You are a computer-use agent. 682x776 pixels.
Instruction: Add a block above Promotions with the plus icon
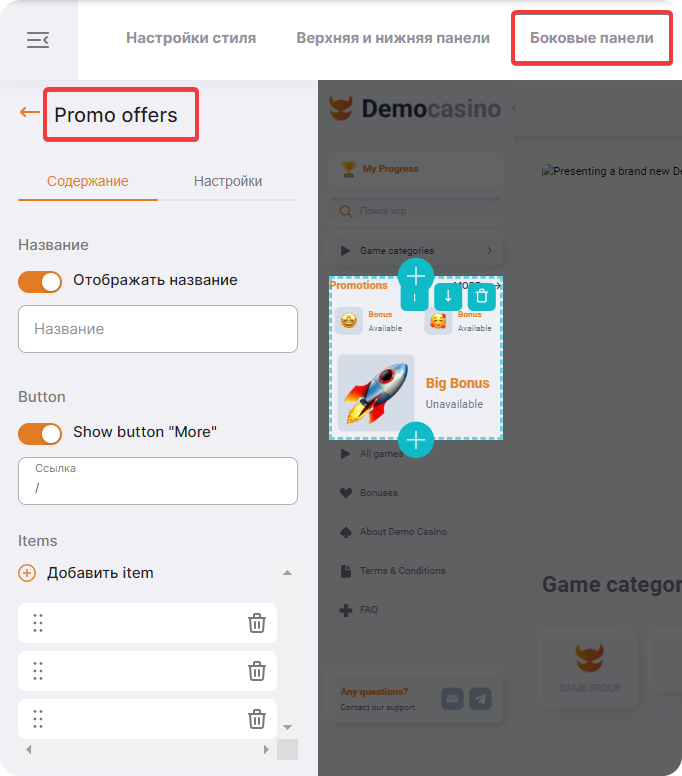416,276
